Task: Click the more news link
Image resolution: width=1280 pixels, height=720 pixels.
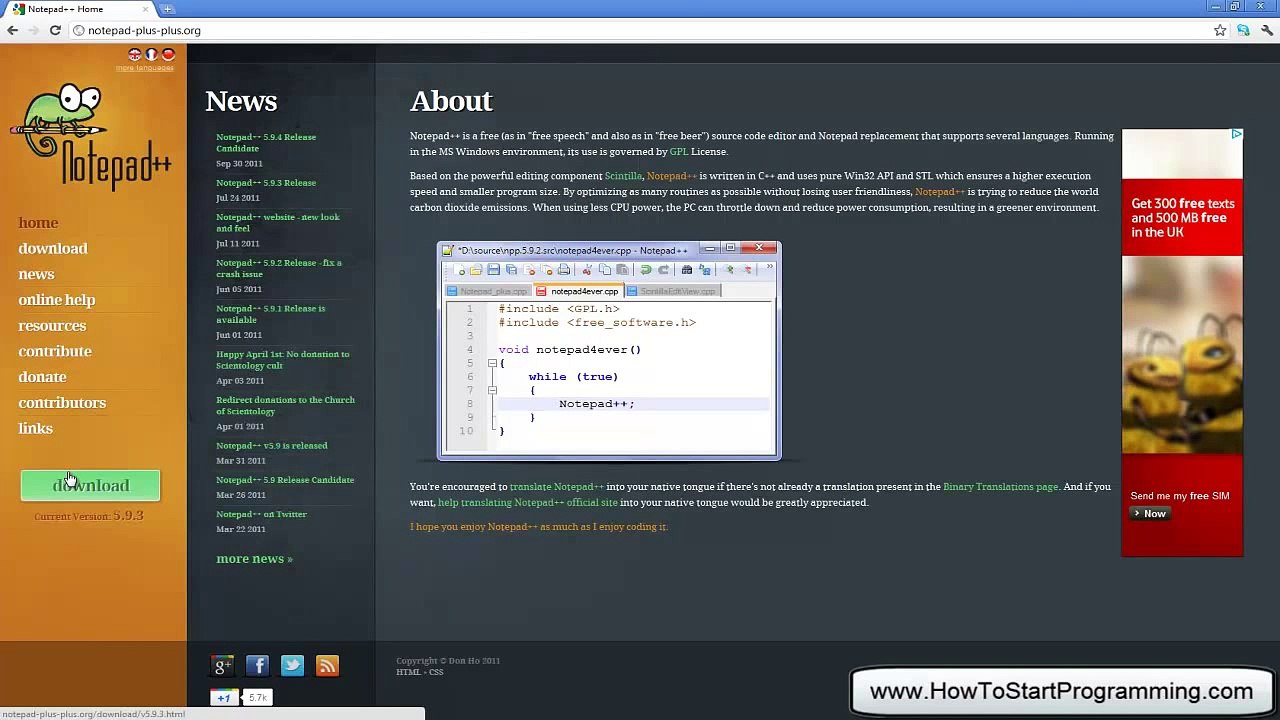Action: [x=254, y=559]
